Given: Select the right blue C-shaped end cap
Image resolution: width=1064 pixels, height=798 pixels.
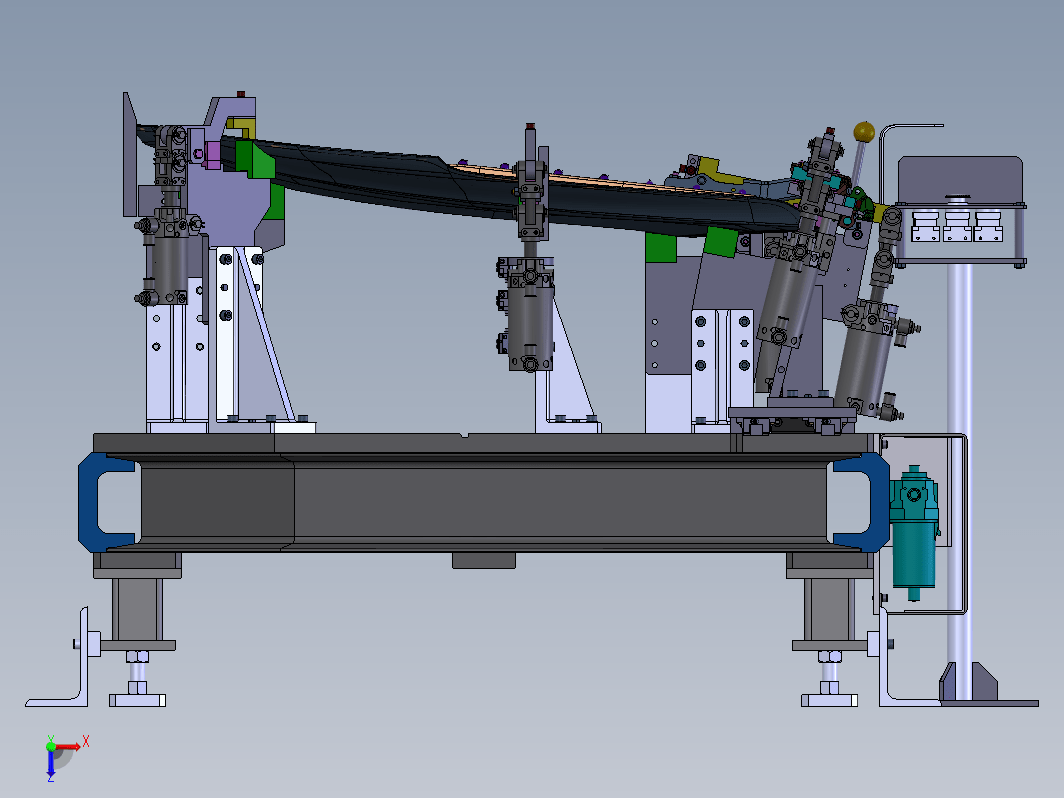Looking at the screenshot, I should coord(861,502).
